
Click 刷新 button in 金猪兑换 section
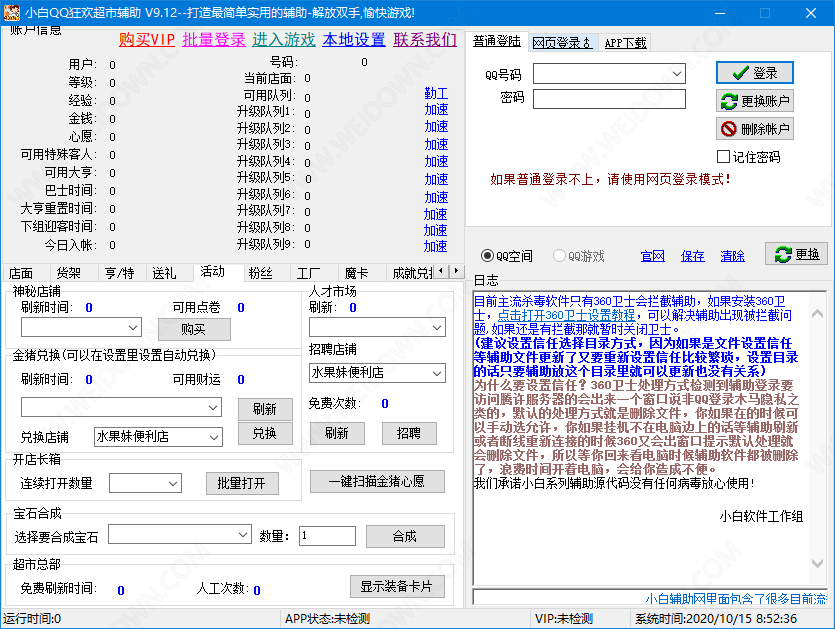pos(265,409)
